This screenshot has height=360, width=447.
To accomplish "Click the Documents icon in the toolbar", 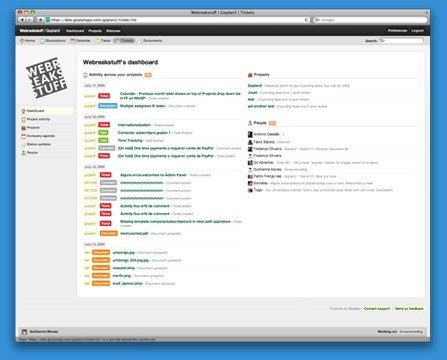I will tap(140, 41).
